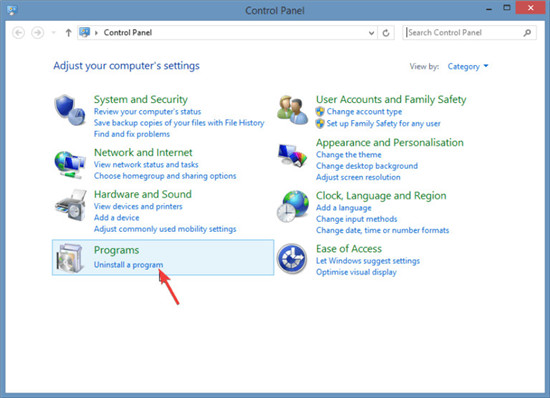Open Review your computer's status

(147, 112)
